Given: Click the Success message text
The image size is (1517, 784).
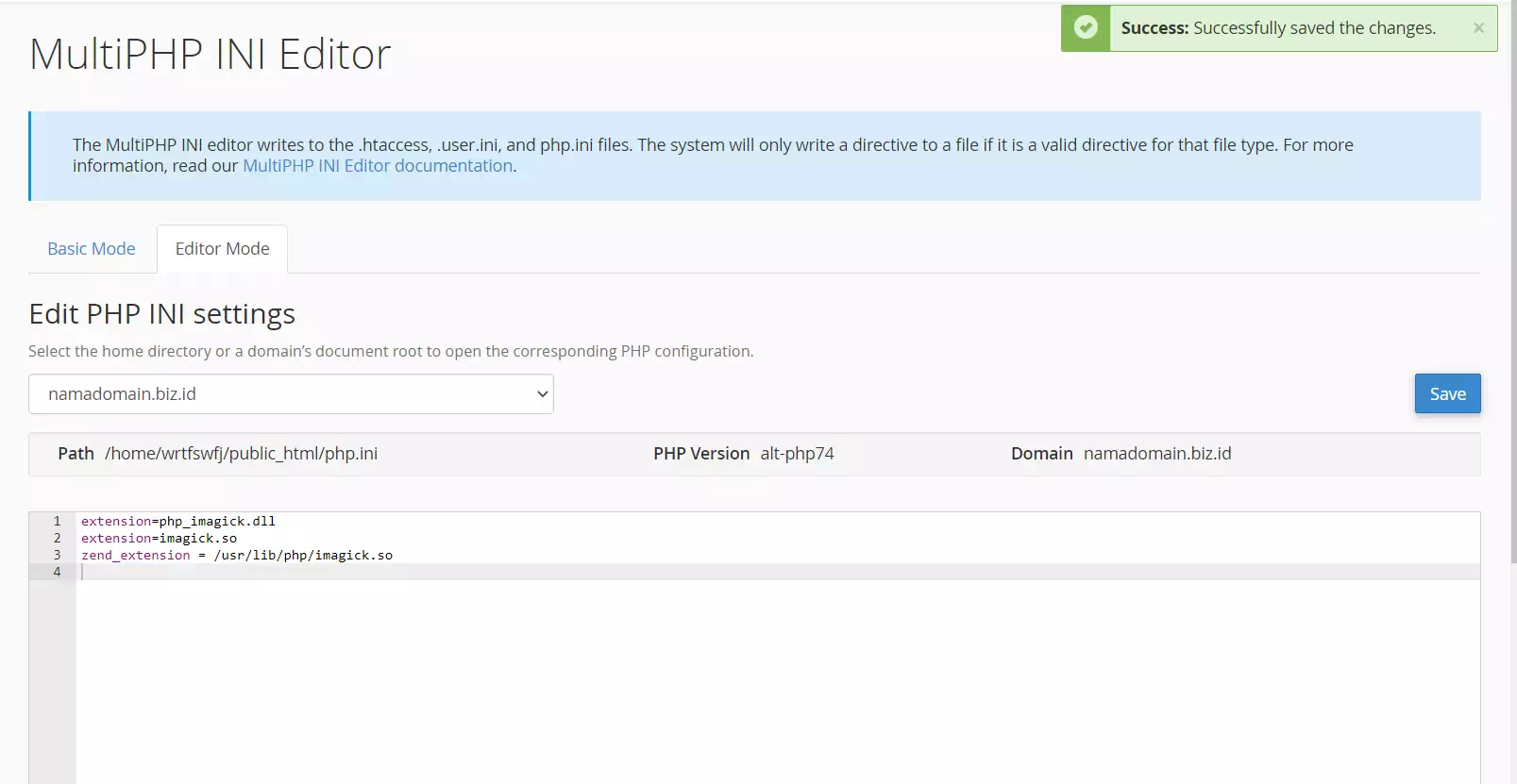Looking at the screenshot, I should coord(1278,28).
